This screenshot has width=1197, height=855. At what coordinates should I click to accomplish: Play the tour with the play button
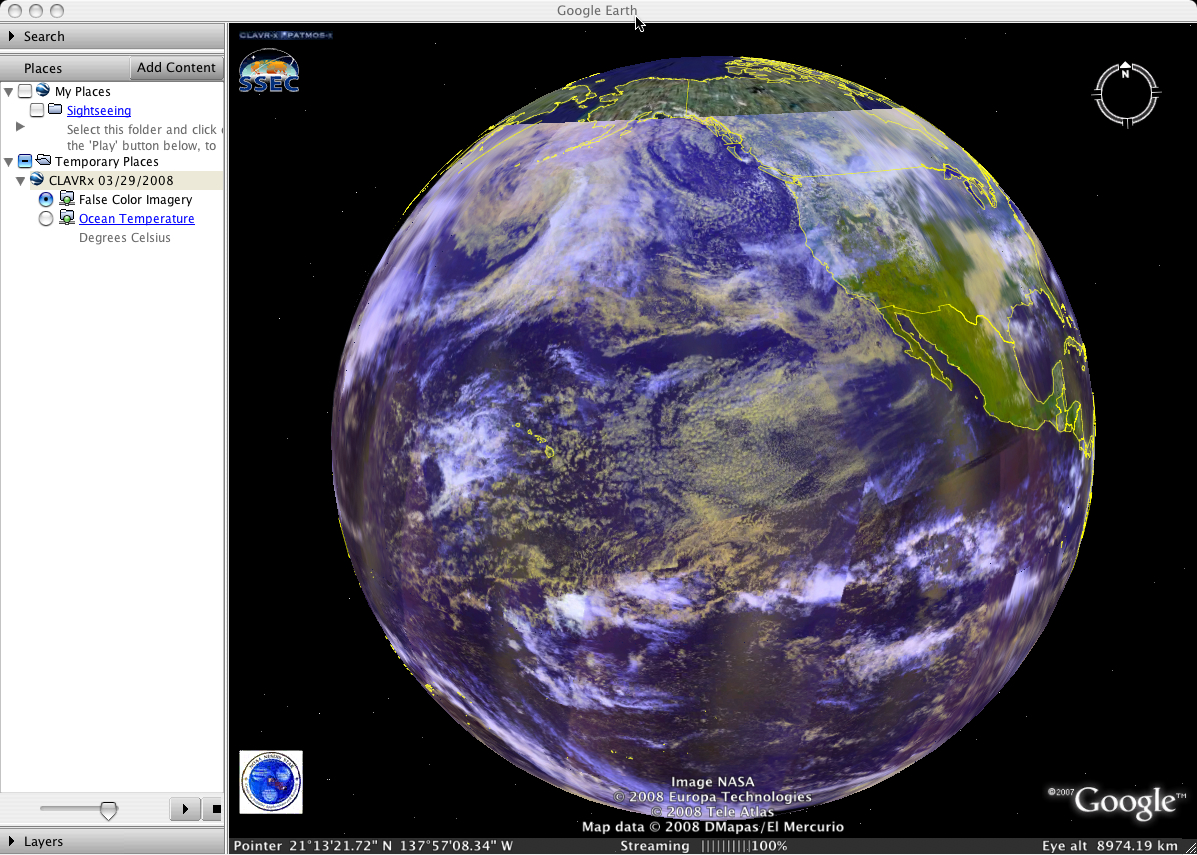pyautogui.click(x=185, y=808)
